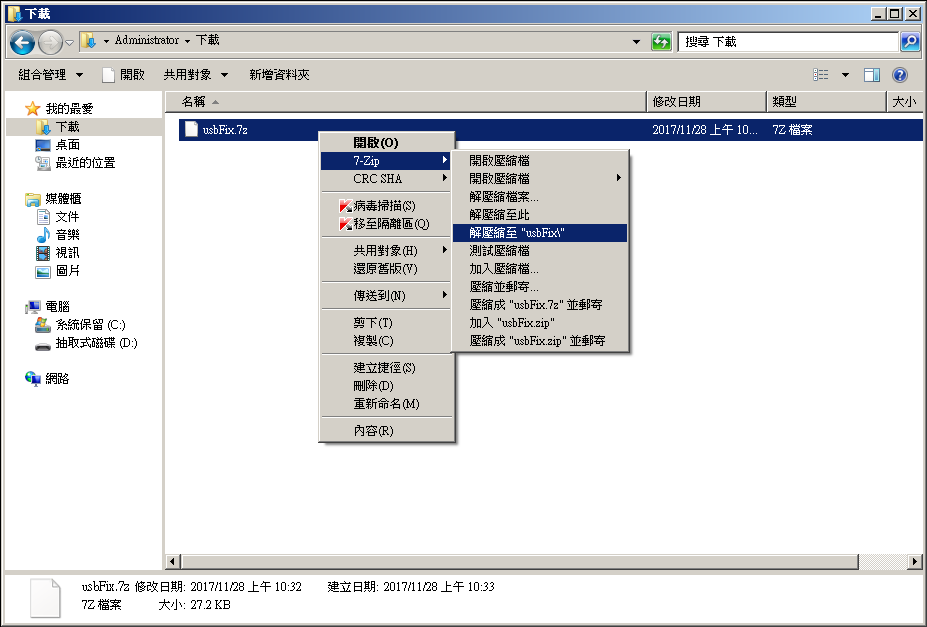927x627 pixels.
Task: Open the help question mark icon
Action: coord(899,75)
